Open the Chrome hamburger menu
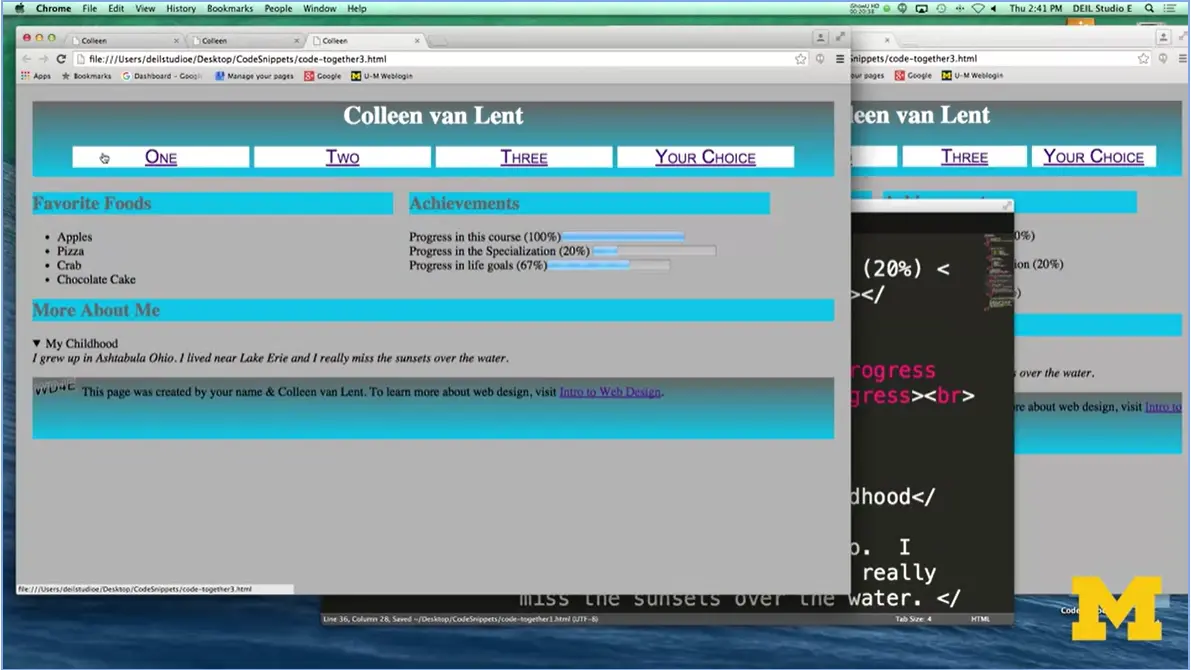 coord(839,59)
